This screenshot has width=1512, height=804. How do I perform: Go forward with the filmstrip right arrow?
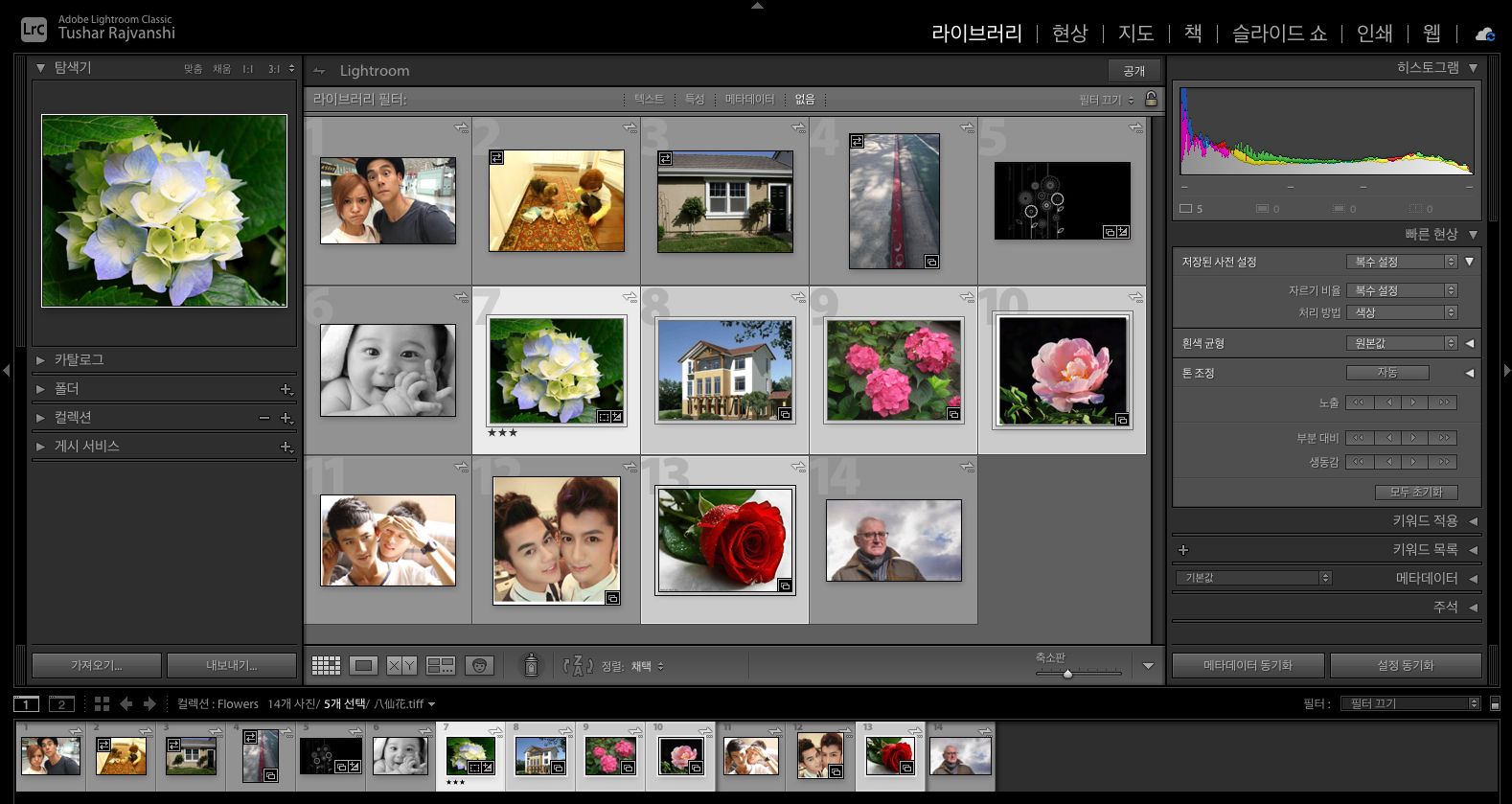pos(149,704)
